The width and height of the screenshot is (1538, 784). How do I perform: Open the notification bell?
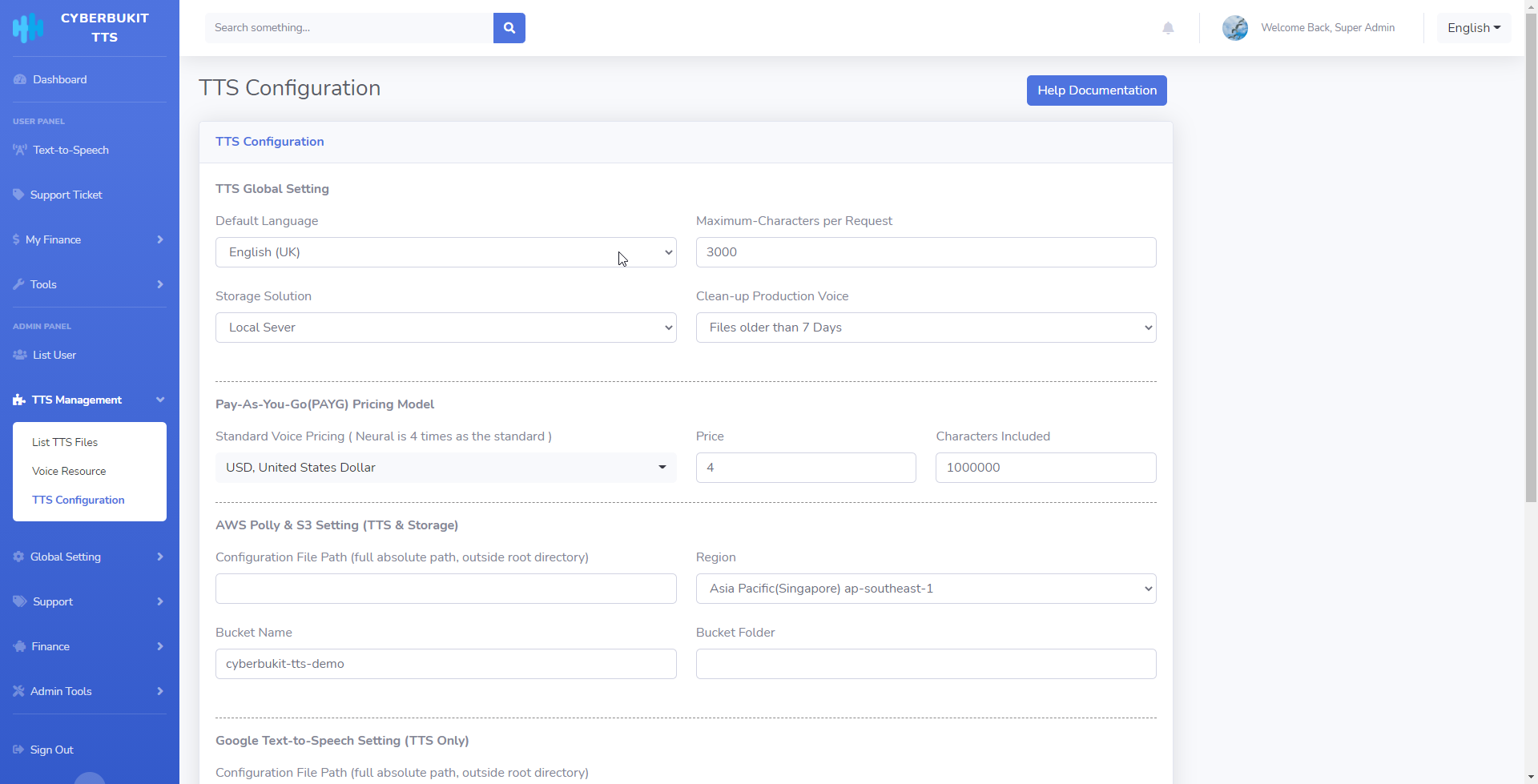pyautogui.click(x=1168, y=28)
